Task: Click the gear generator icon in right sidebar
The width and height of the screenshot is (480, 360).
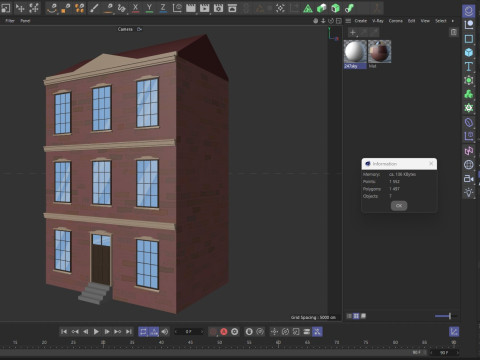Action: coord(469,108)
